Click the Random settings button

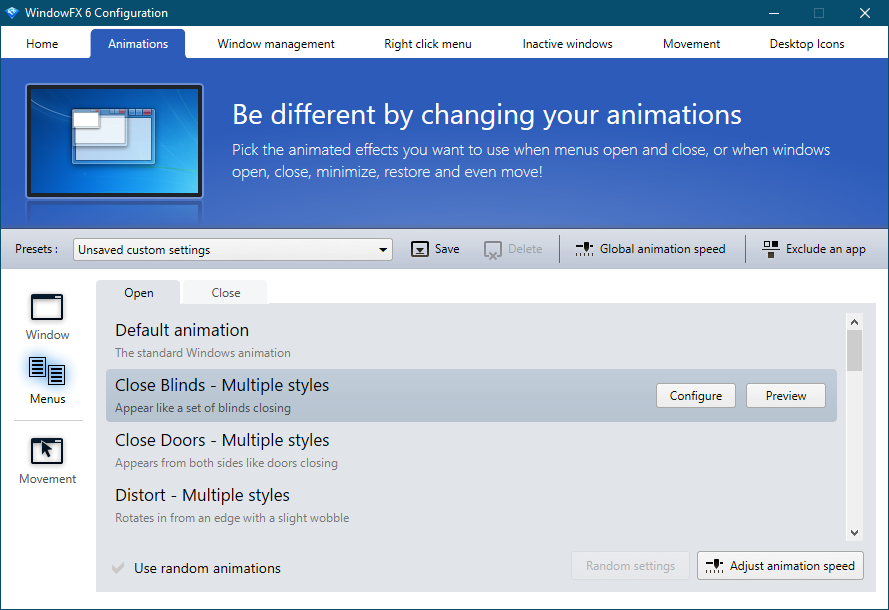(630, 566)
